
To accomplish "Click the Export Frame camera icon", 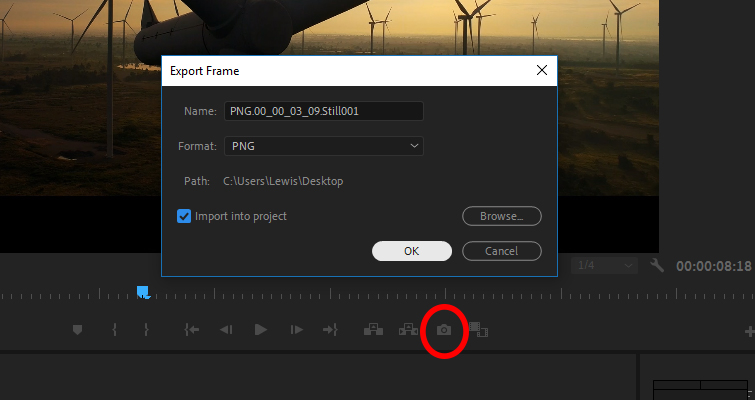I will tap(444, 330).
